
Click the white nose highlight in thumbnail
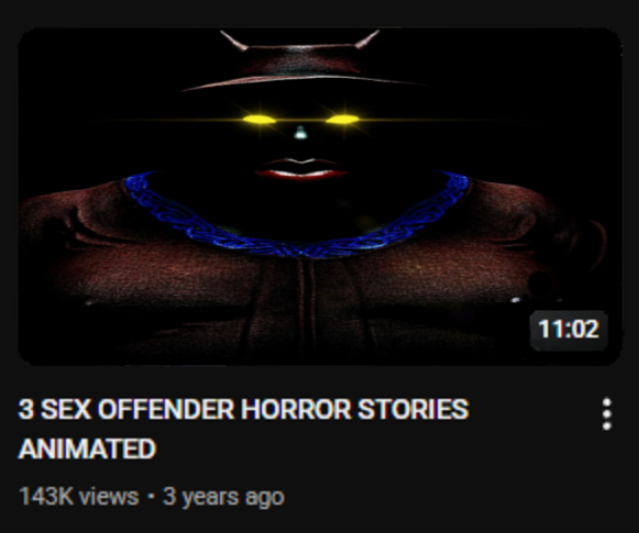point(301,133)
